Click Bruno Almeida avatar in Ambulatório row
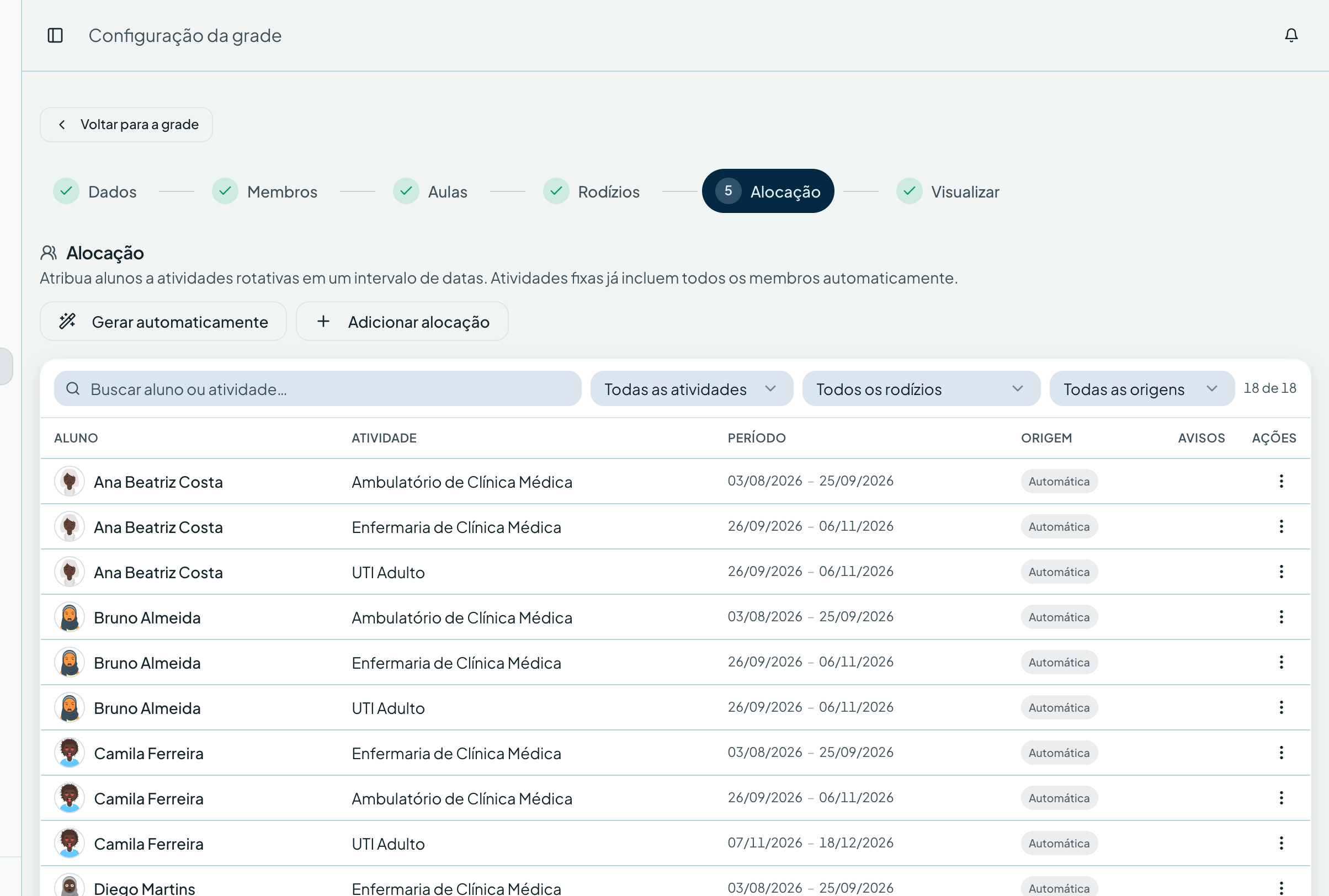Viewport: 1329px width, 896px height. click(70, 617)
